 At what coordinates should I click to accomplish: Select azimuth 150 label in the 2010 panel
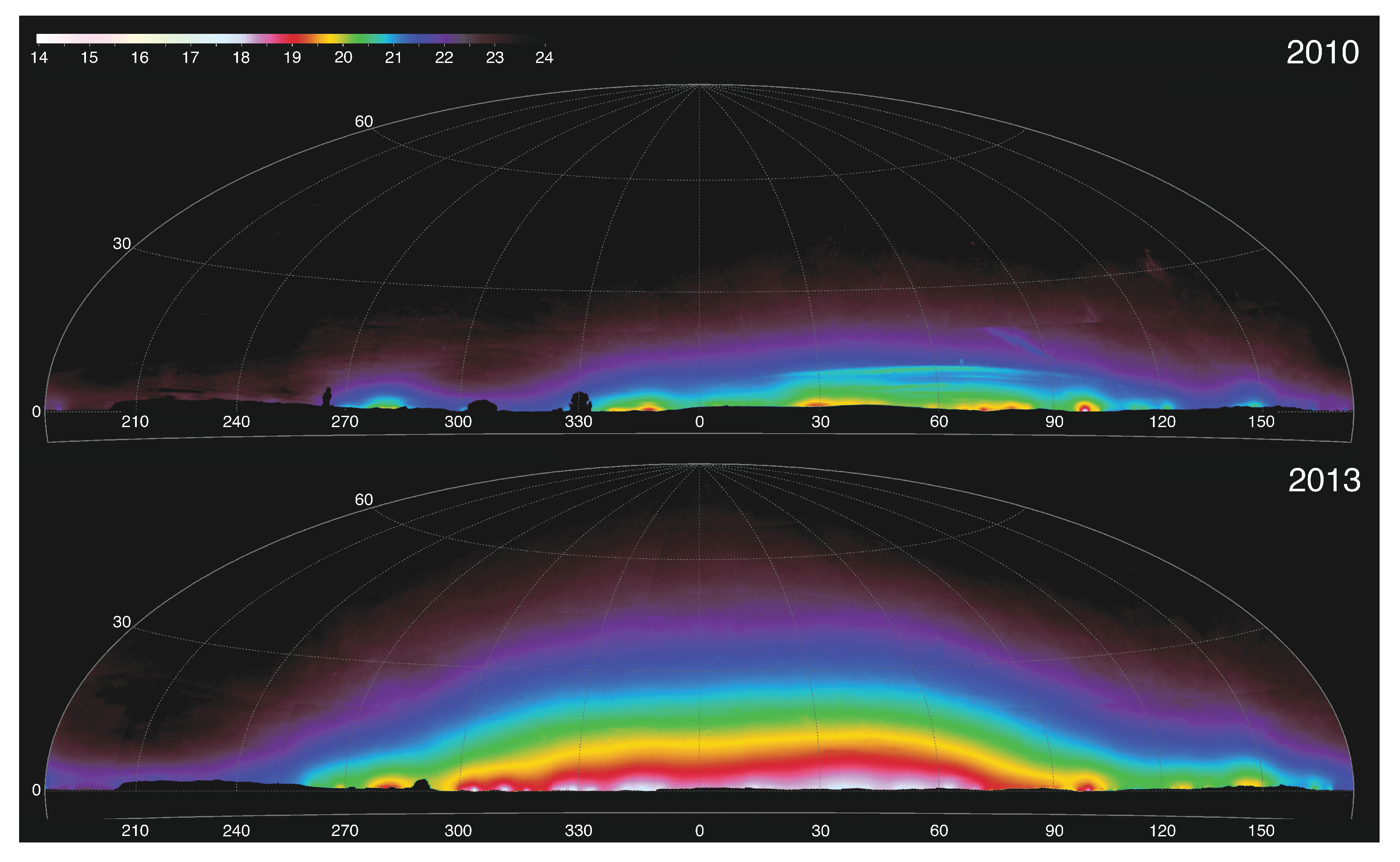[1261, 422]
